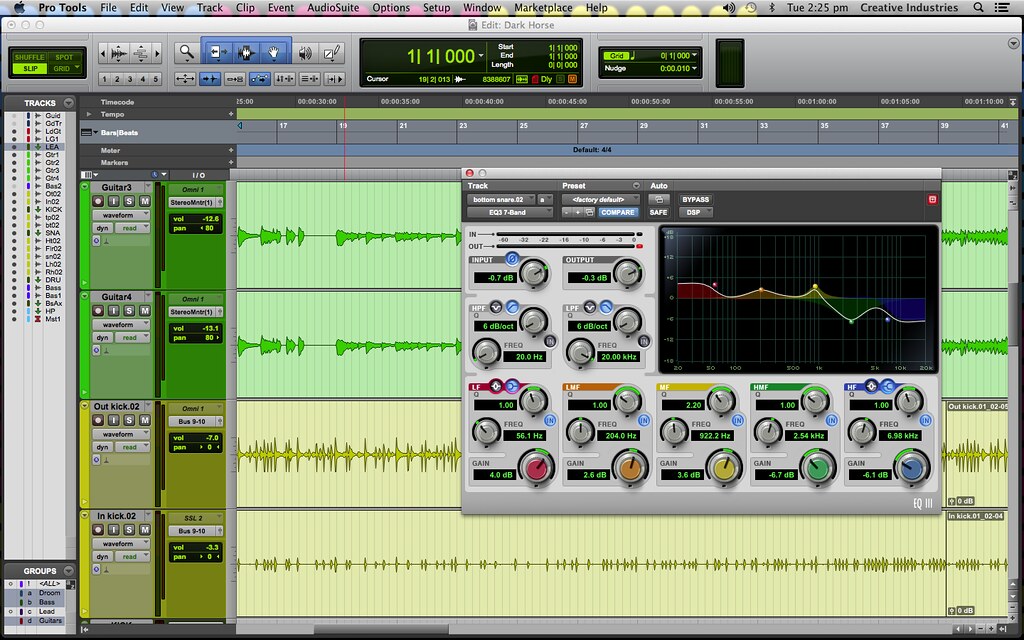The height and width of the screenshot is (640, 1024).
Task: Record-arm the Guitar4 track
Action: tap(98, 310)
